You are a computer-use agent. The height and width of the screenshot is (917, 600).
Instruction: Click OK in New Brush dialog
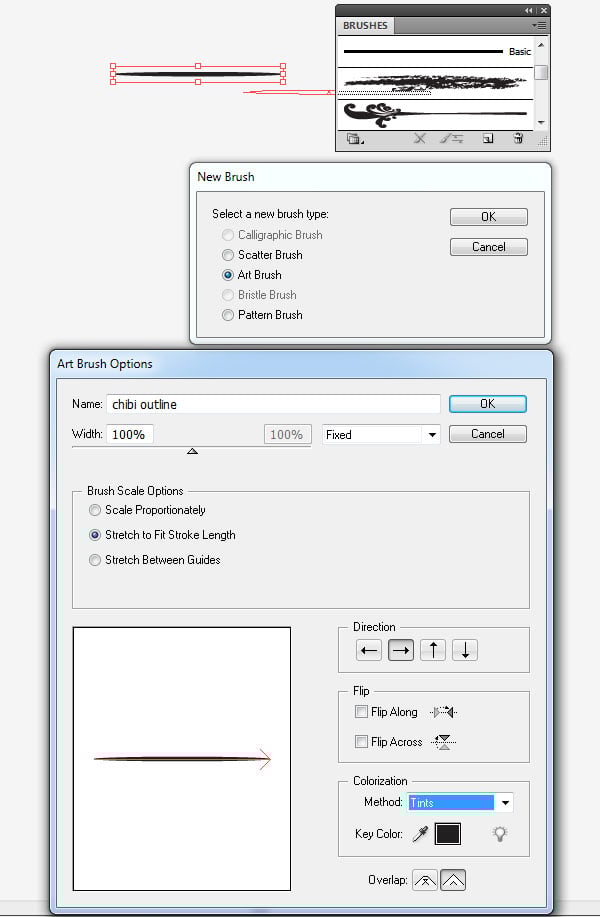point(488,217)
